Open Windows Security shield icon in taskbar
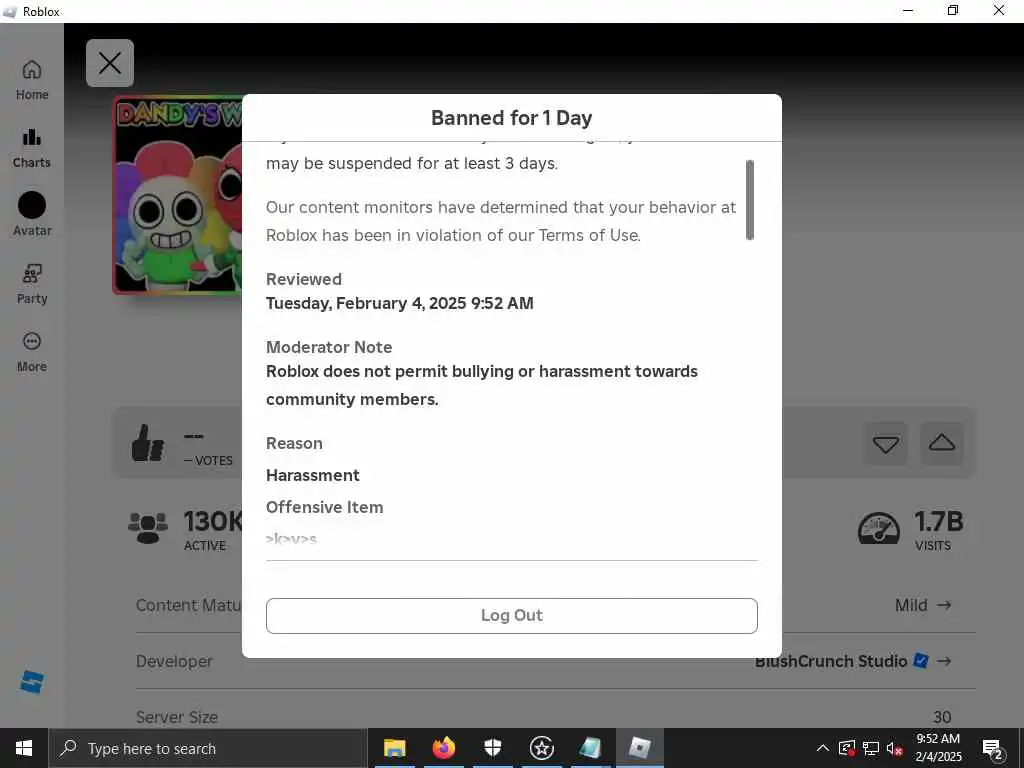Image resolution: width=1024 pixels, height=768 pixels. click(x=492, y=748)
